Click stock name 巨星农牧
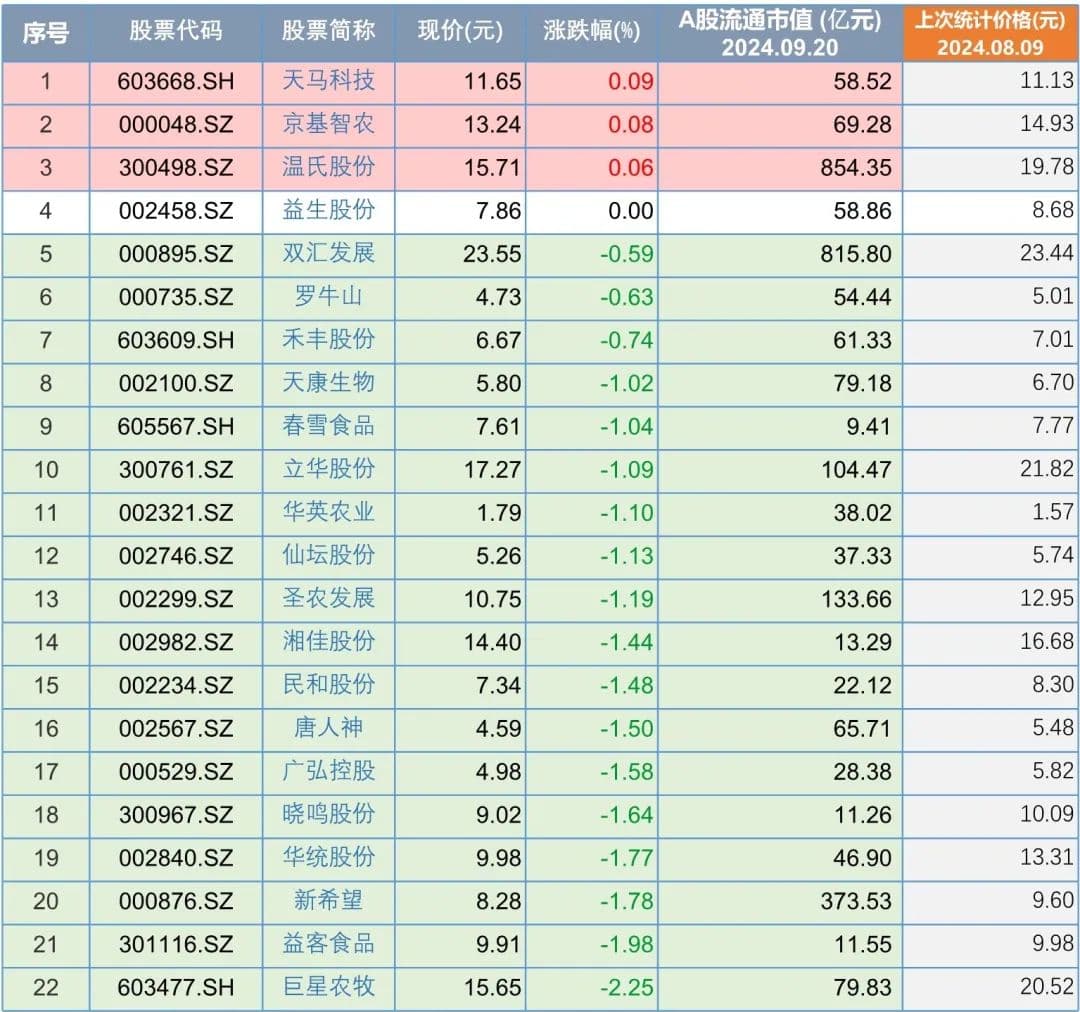 click(329, 987)
